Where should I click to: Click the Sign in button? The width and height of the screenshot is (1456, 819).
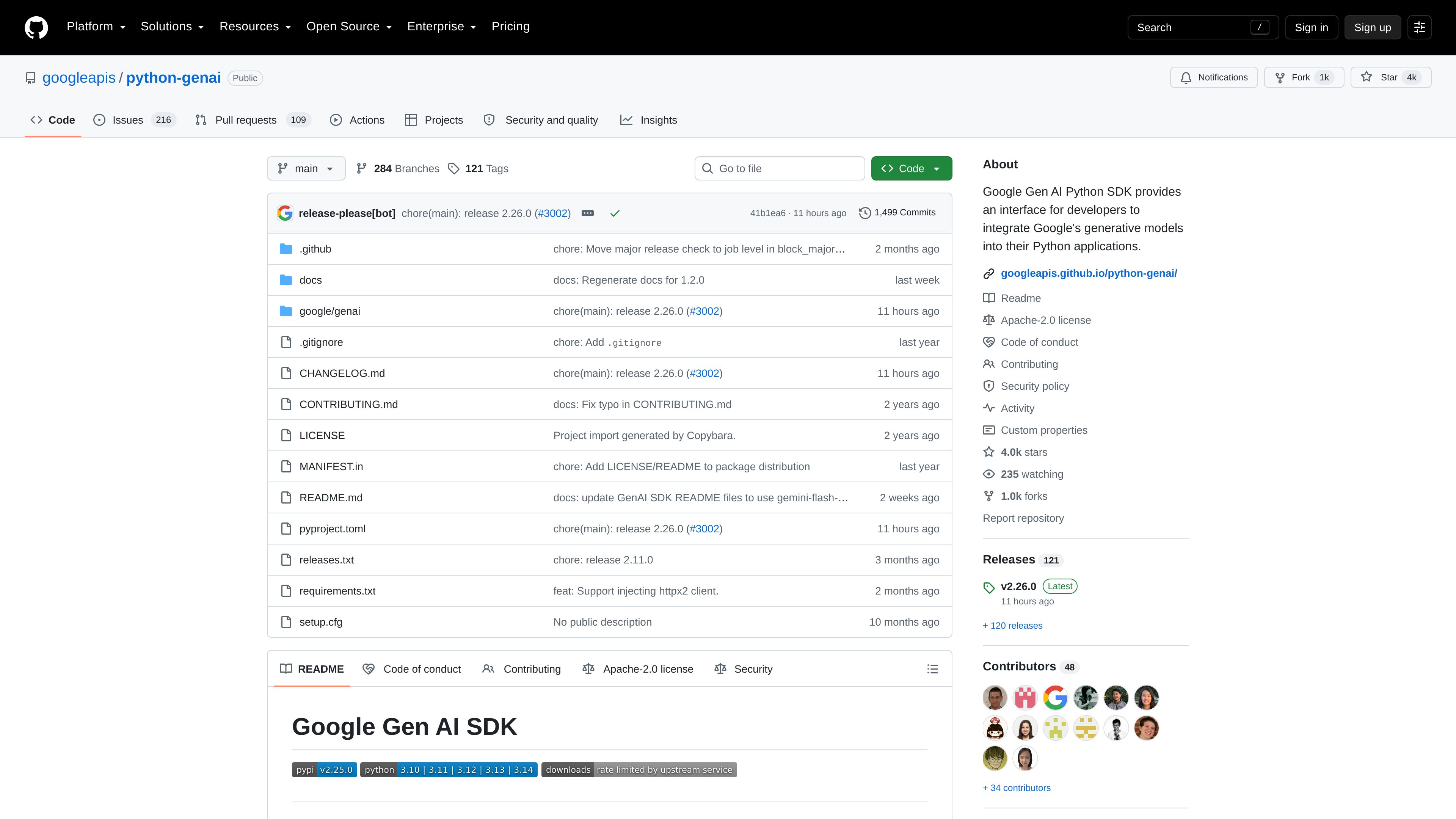(1311, 27)
